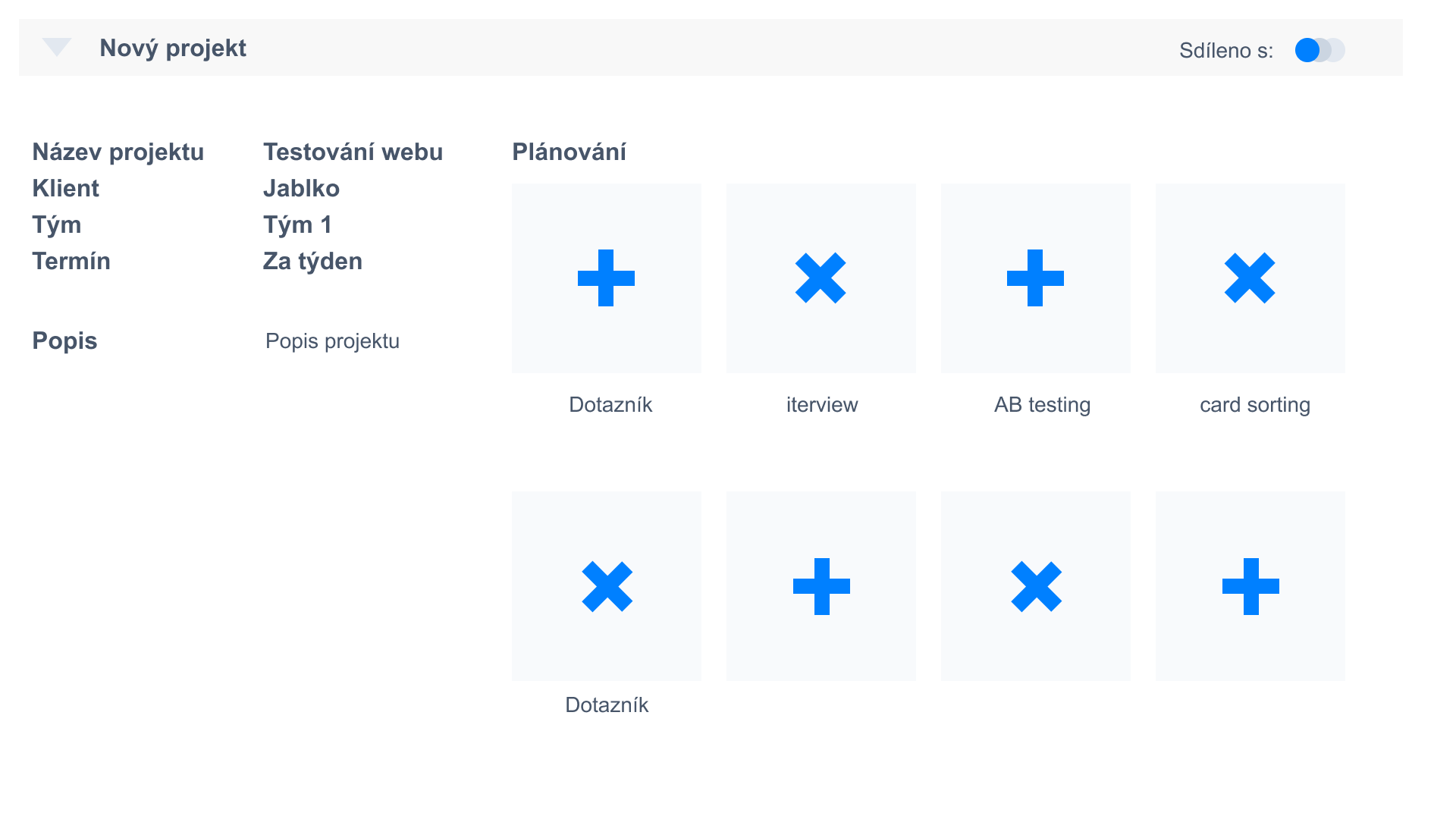Click the card sorting label

pyautogui.click(x=1254, y=405)
